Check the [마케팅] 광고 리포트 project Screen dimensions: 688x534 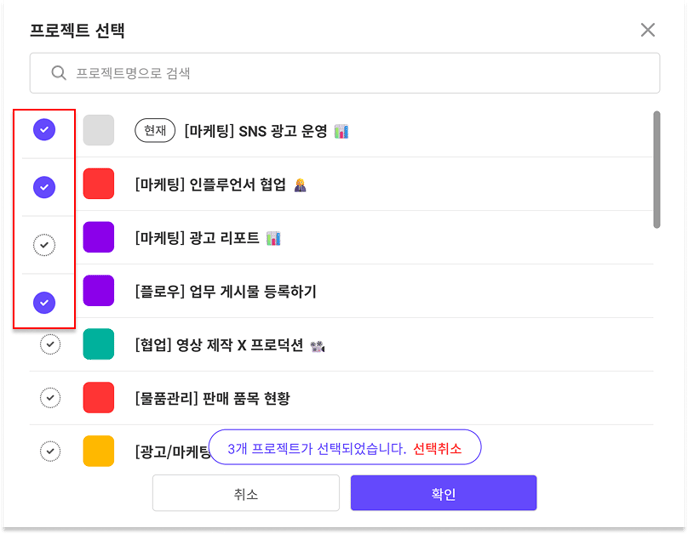coord(44,245)
